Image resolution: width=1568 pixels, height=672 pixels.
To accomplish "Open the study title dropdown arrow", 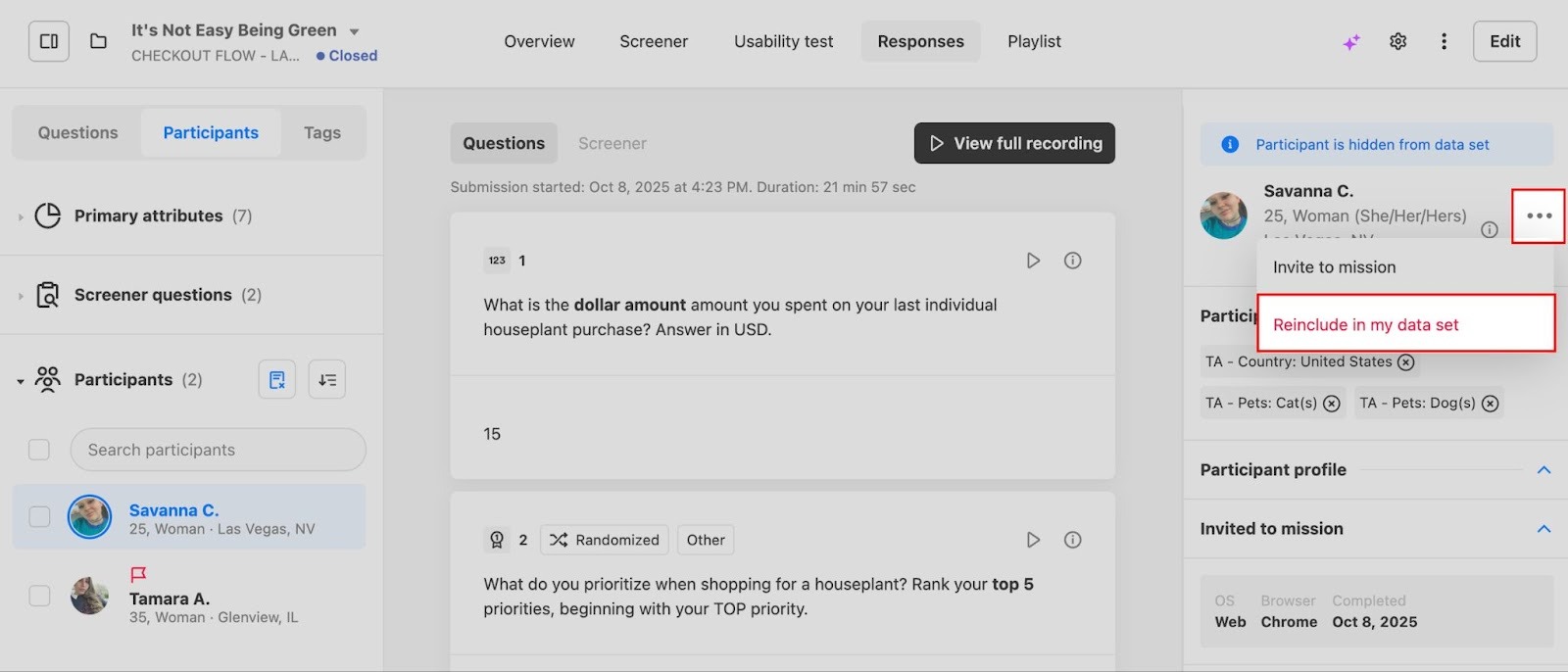I will [x=354, y=32].
